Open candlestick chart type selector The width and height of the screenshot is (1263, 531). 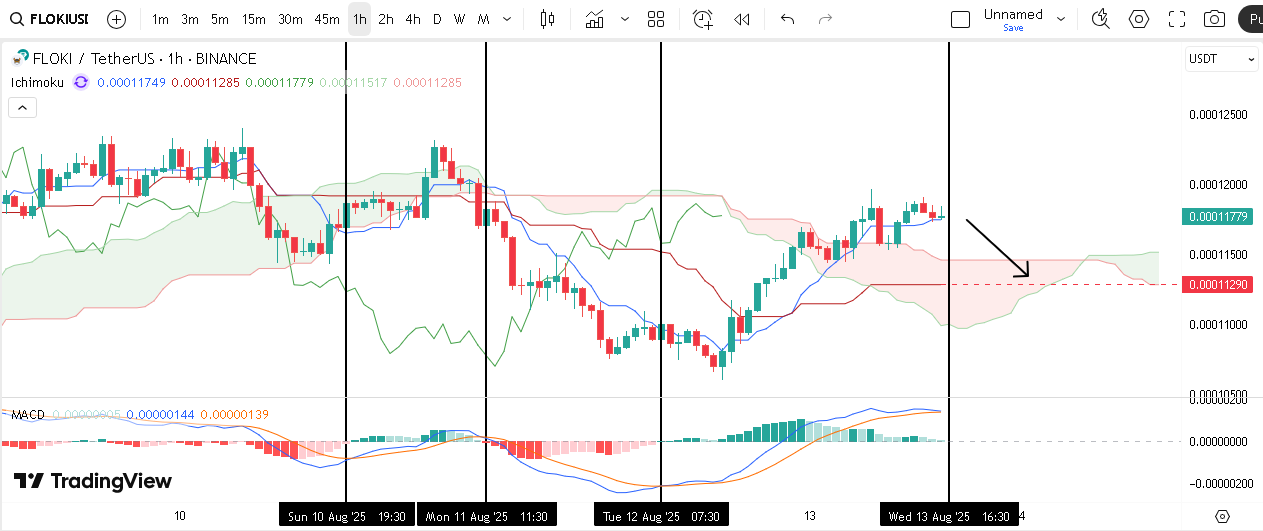click(546, 19)
